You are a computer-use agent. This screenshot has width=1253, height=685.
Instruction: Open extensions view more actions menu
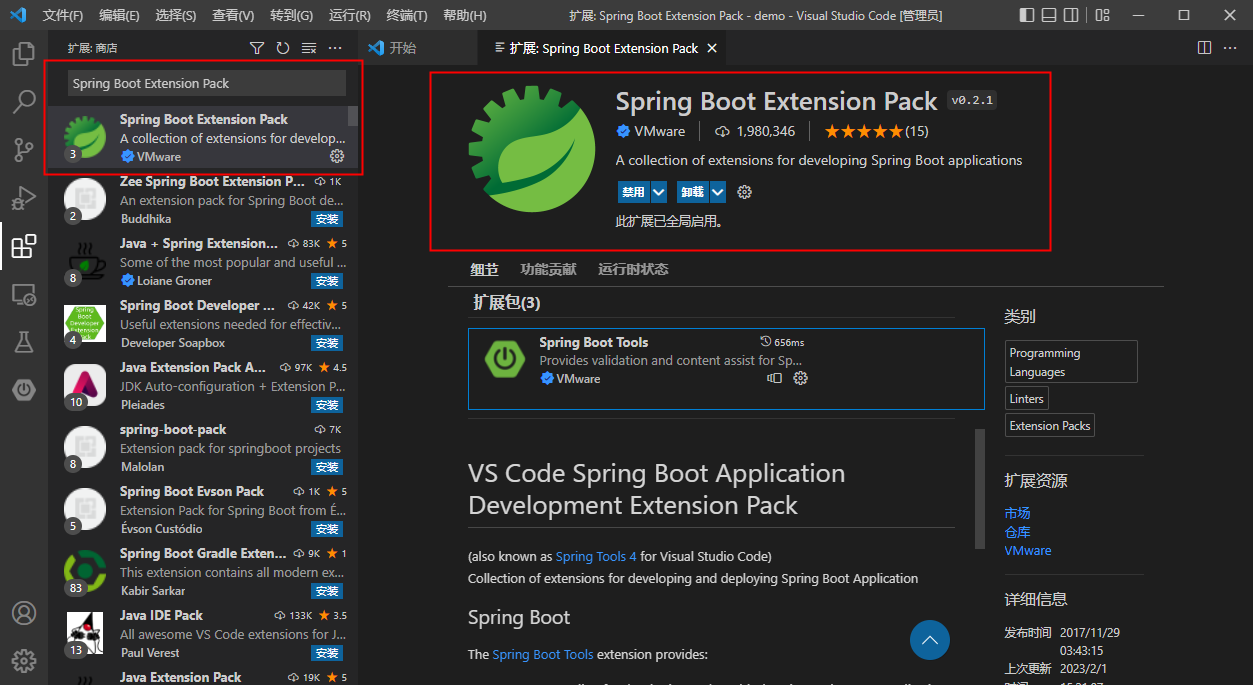(x=335, y=48)
